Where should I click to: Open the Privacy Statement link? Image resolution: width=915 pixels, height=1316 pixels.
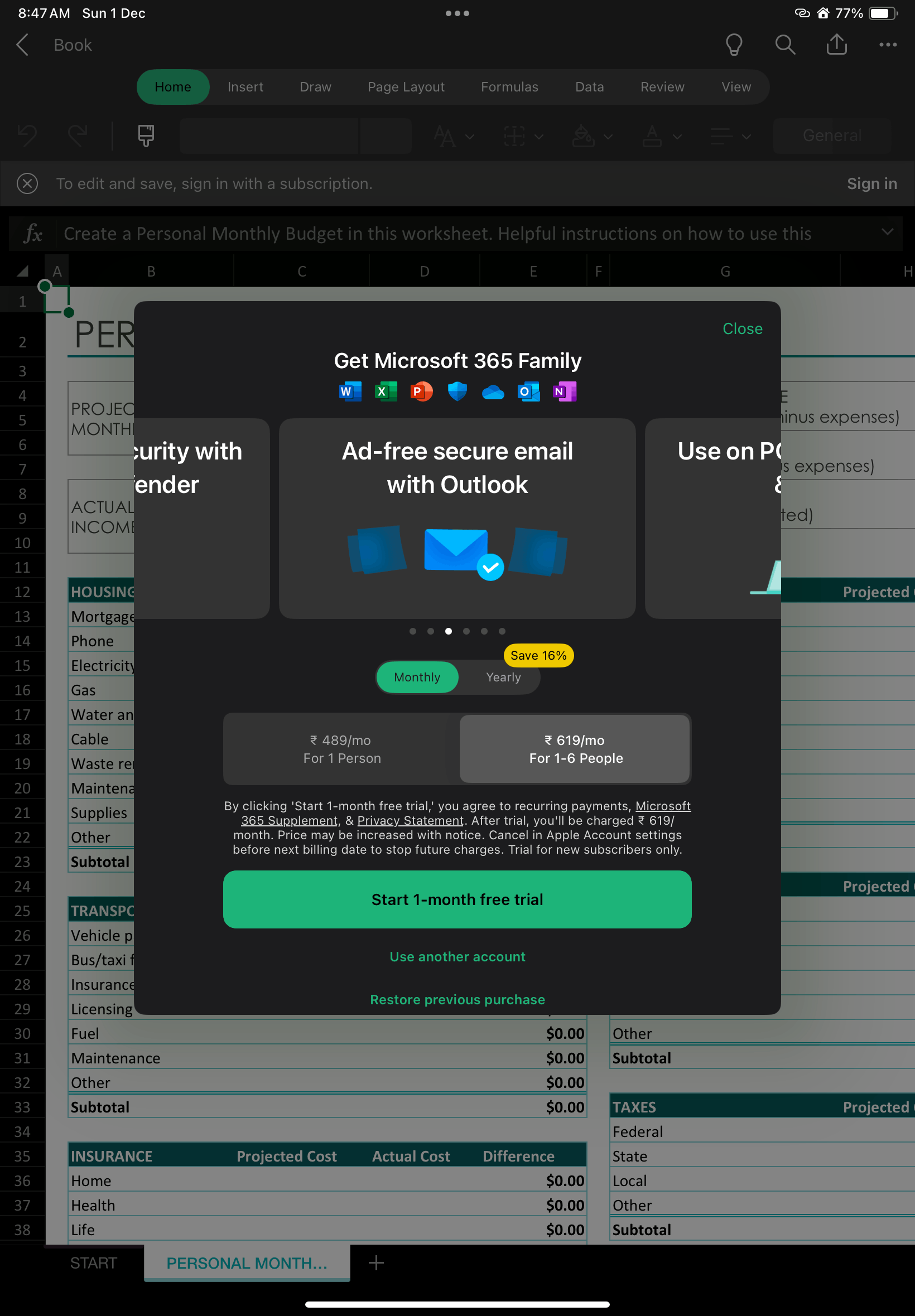410,820
